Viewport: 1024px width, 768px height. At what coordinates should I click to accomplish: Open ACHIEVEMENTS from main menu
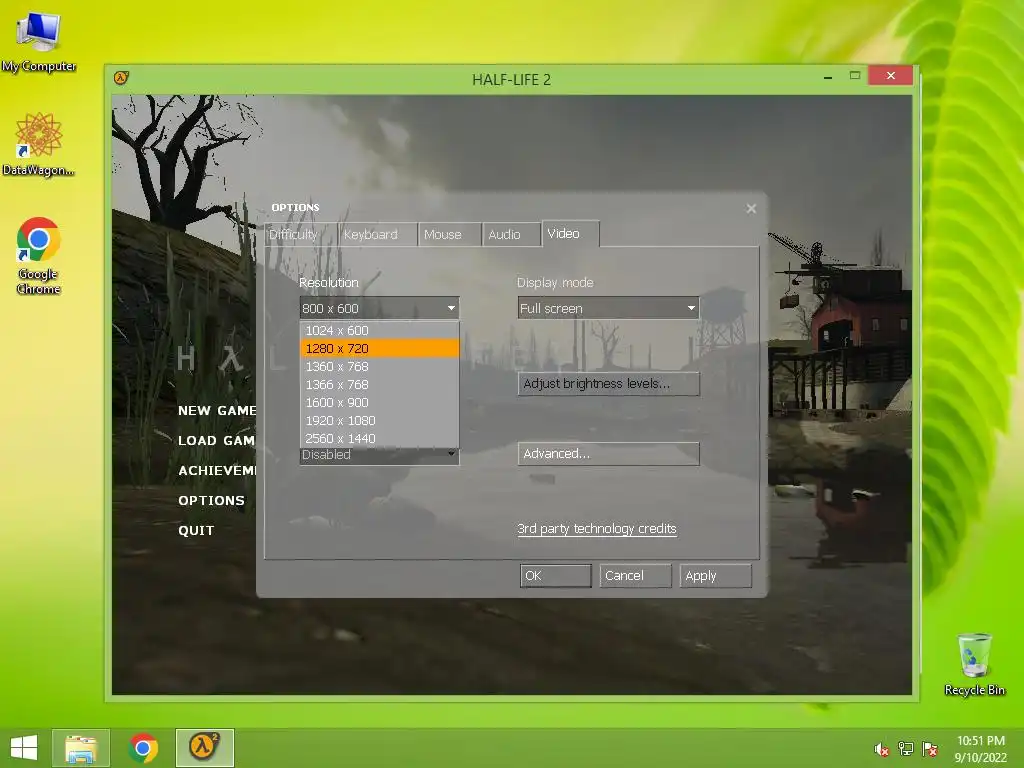217,471
